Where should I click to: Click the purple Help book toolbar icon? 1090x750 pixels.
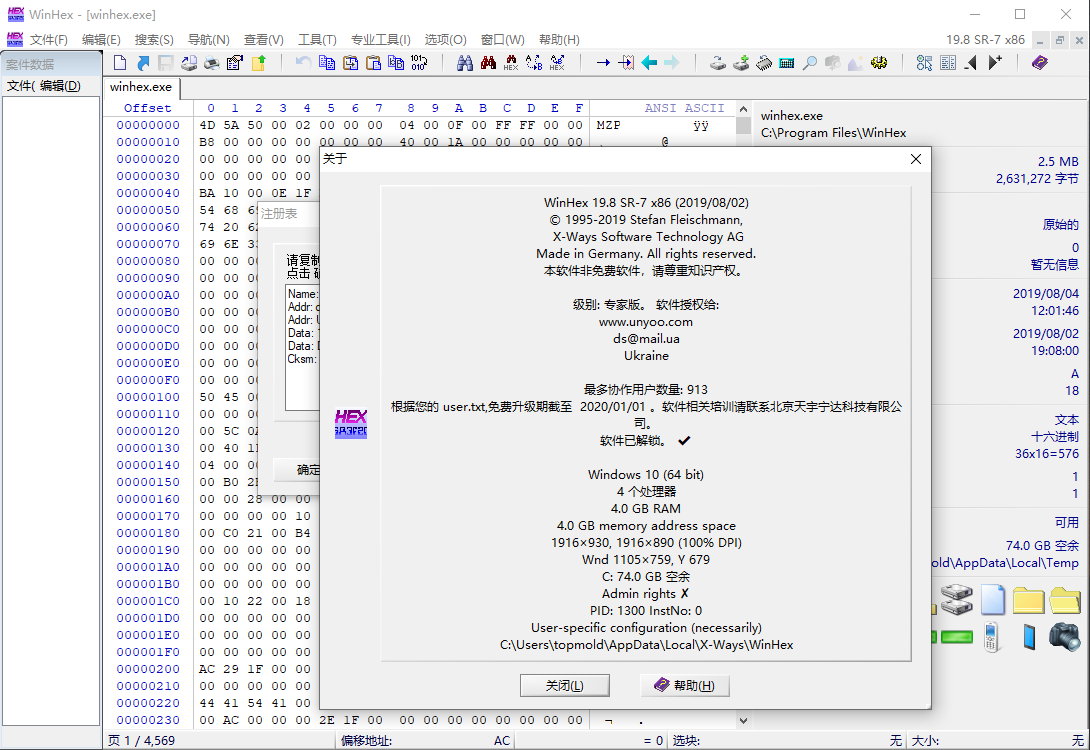(x=1039, y=63)
